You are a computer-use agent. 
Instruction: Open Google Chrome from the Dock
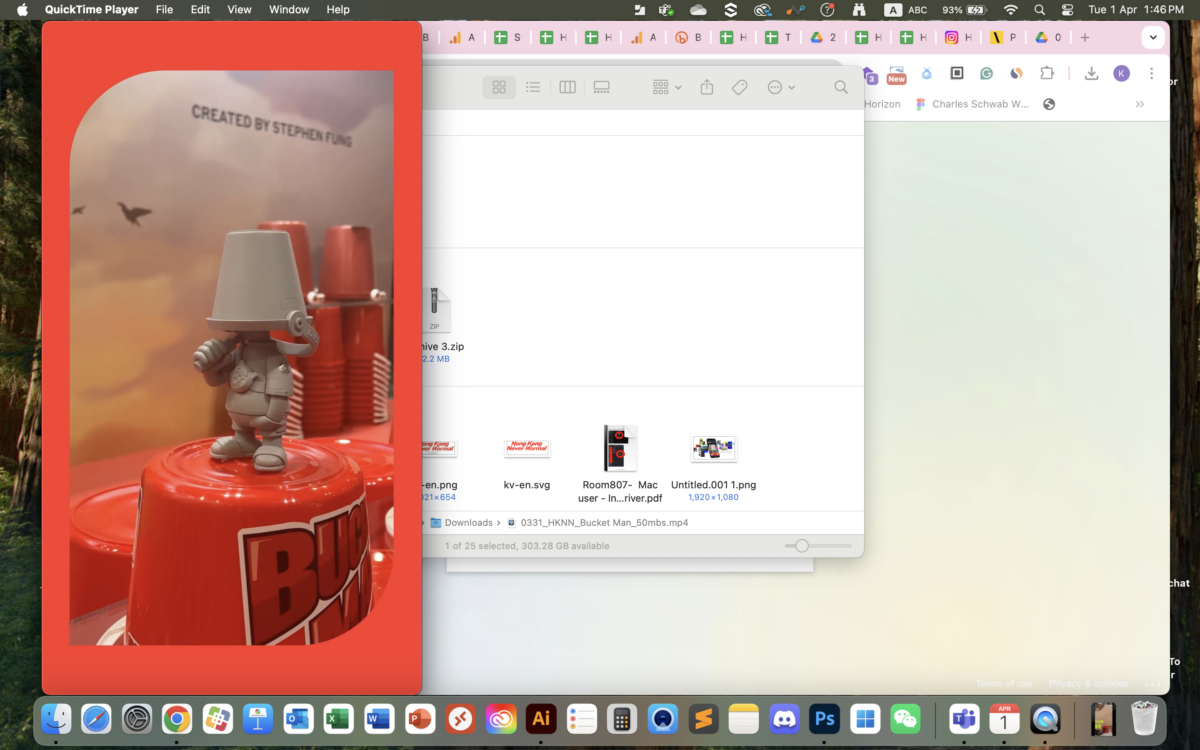tap(177, 718)
